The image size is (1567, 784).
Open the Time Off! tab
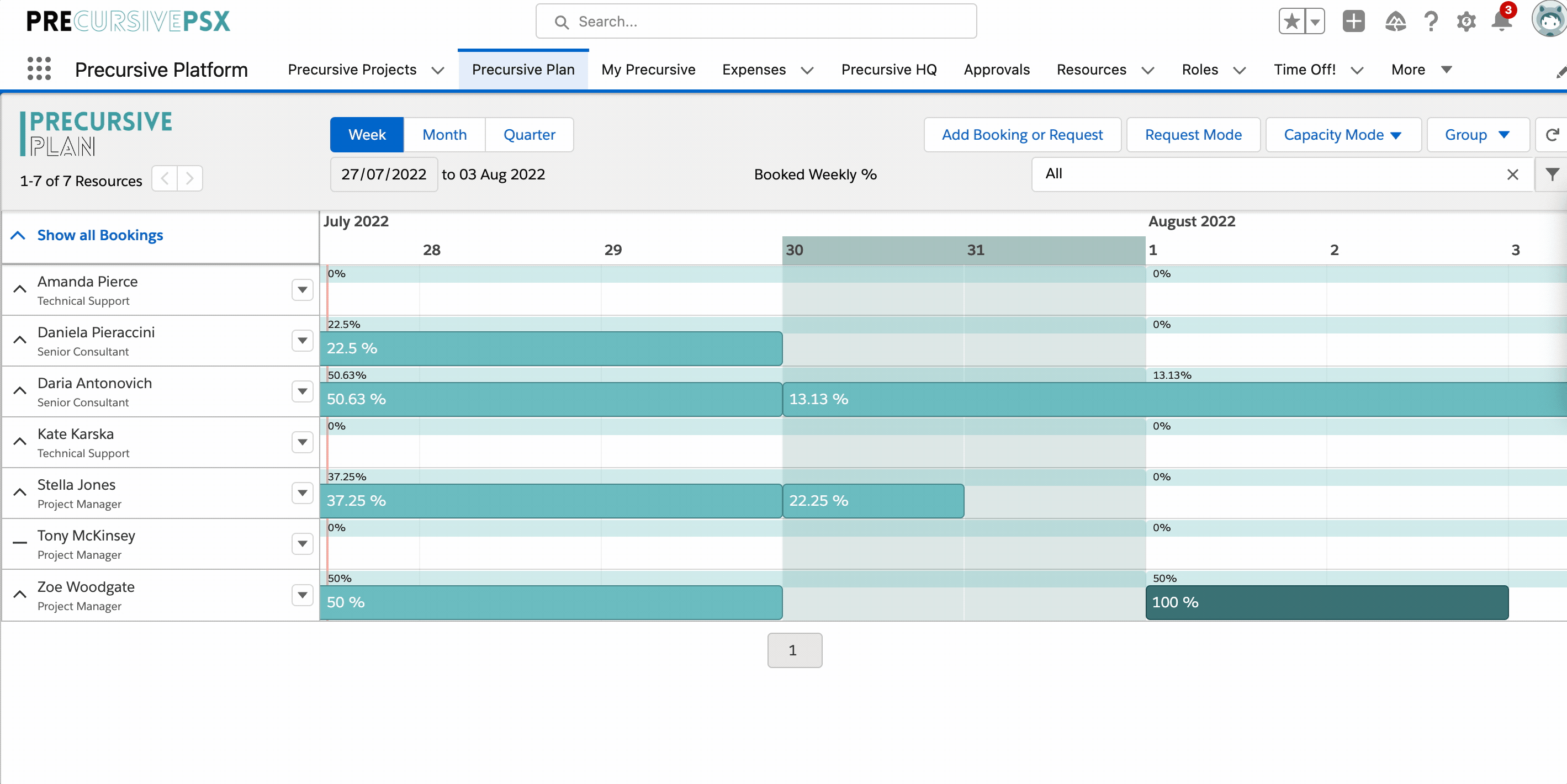coord(1304,70)
